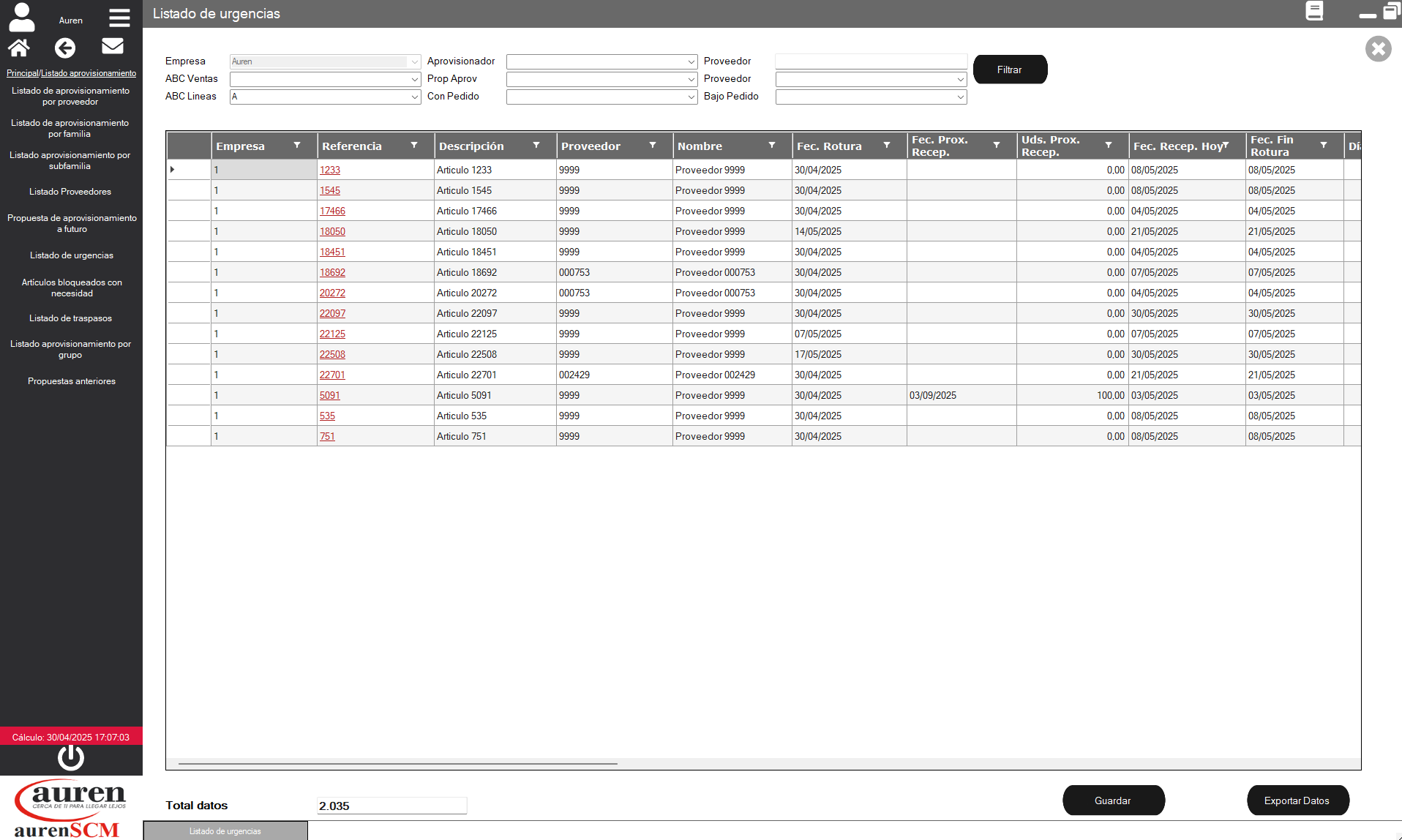Click the back arrow icon
The height and width of the screenshot is (840, 1402).
(x=65, y=48)
